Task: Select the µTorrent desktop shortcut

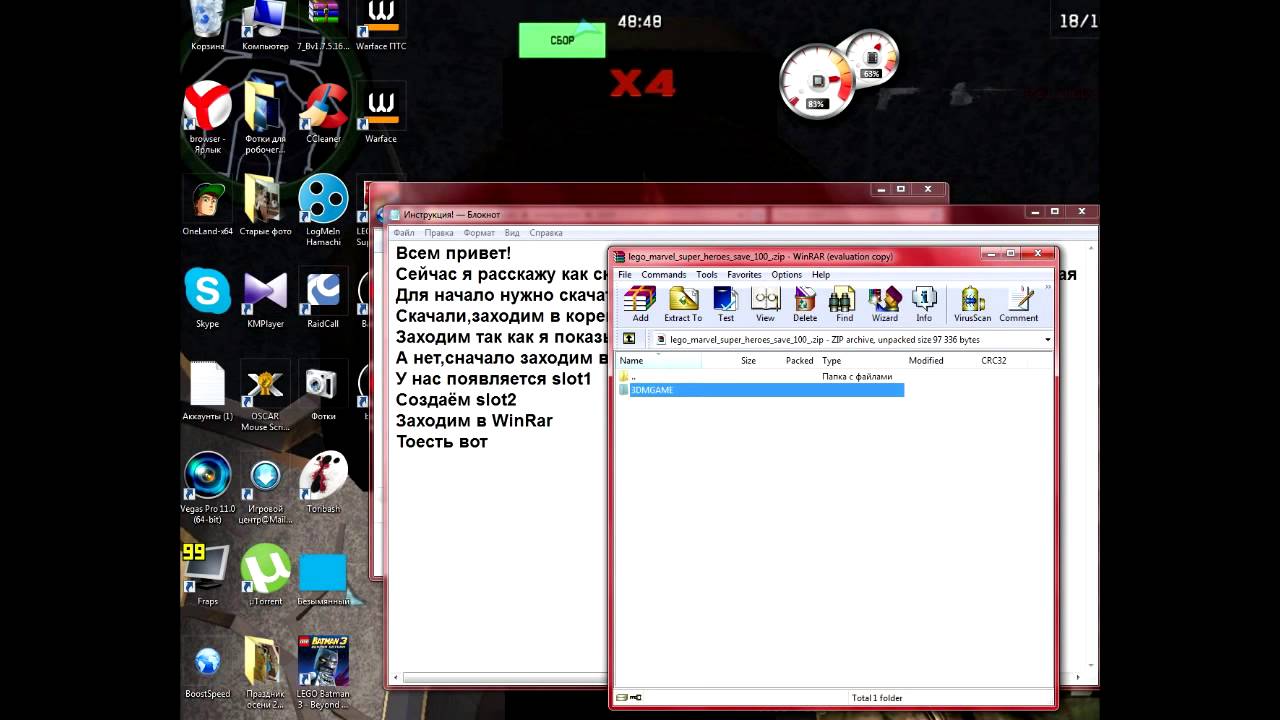Action: 265,575
